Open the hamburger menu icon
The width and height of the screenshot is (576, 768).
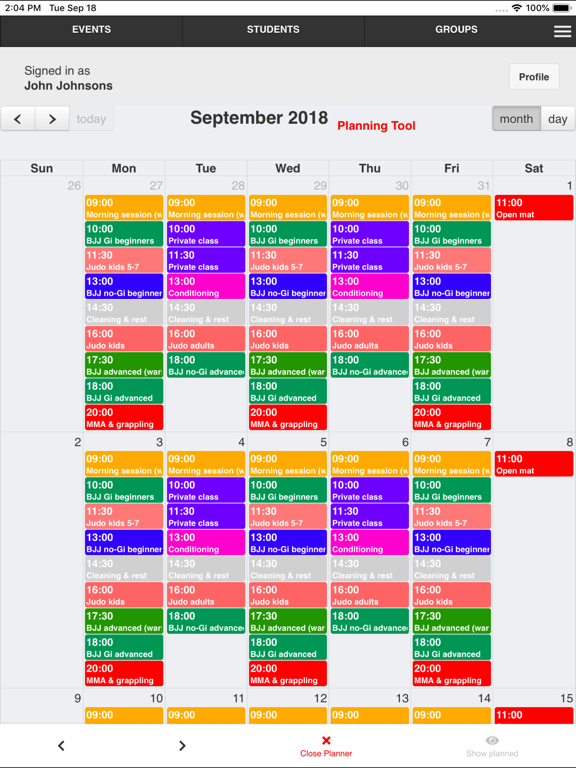562,31
